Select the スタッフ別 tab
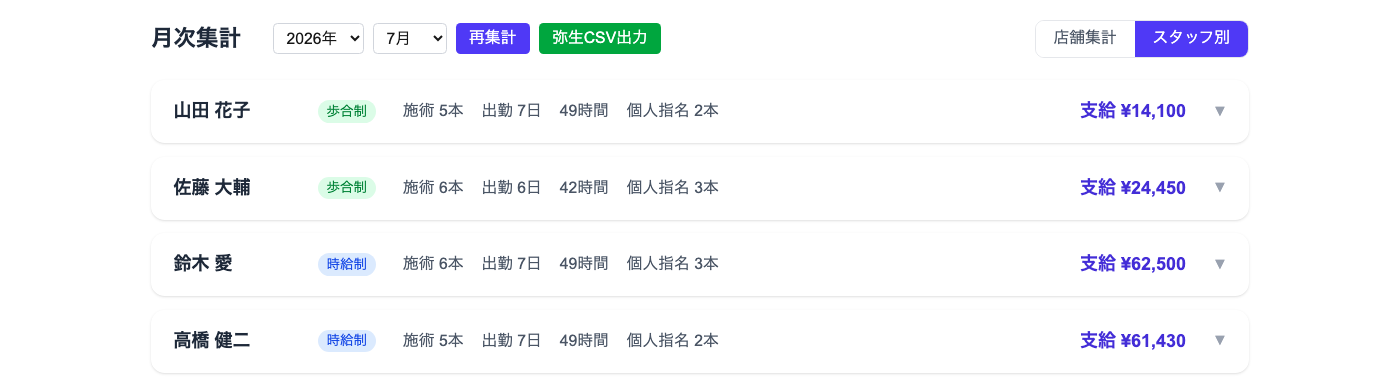The image size is (1400, 383). (1191, 38)
